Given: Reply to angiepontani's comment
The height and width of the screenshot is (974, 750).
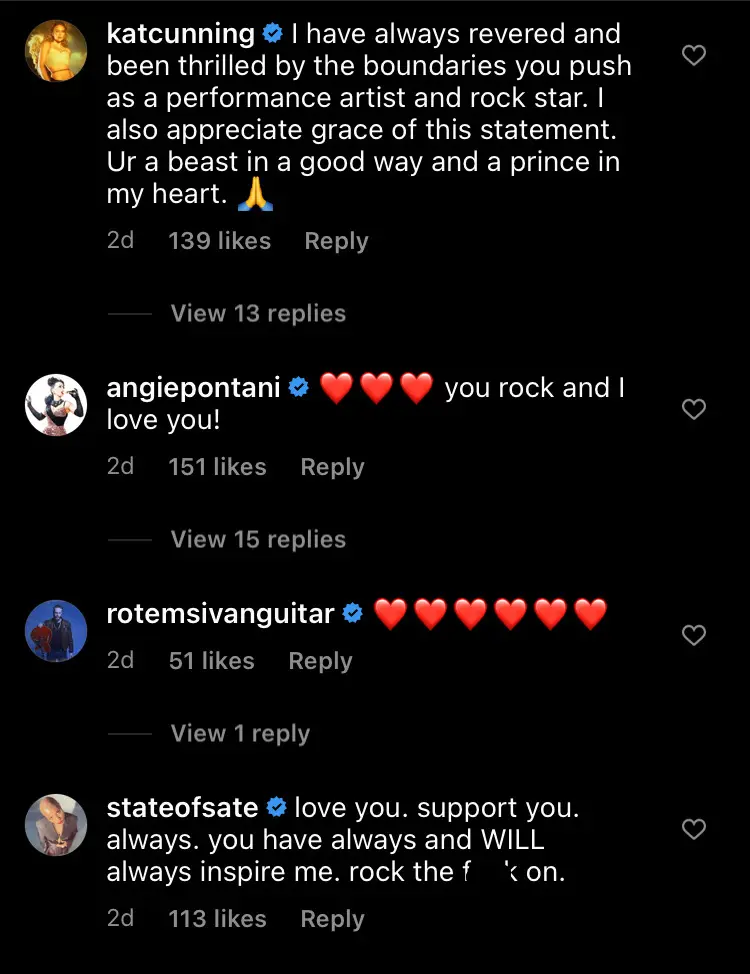Looking at the screenshot, I should (332, 467).
